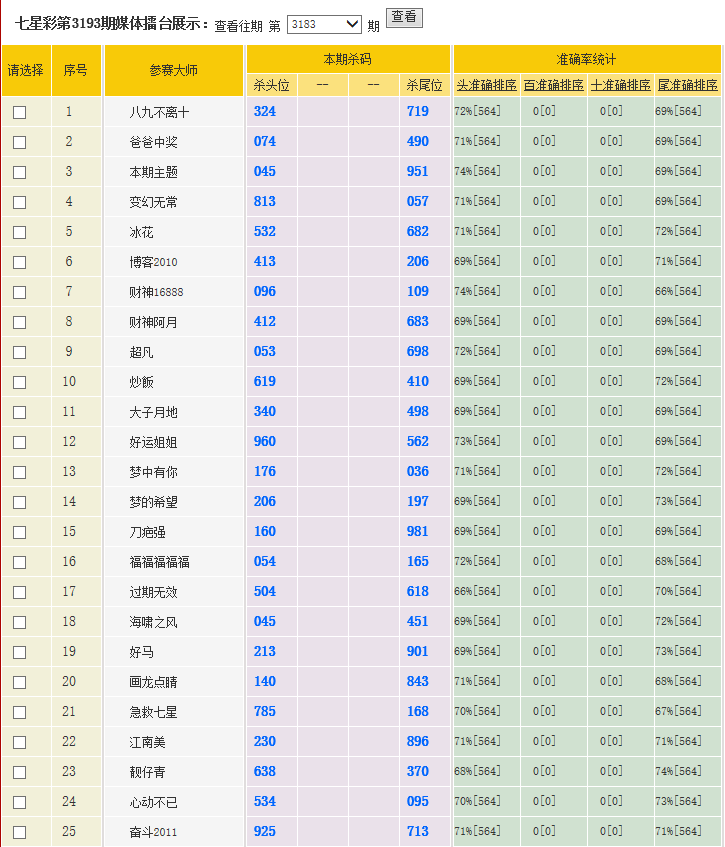Image resolution: width=725 pixels, height=847 pixels.
Task: Sort by 百准确排序 column
Action: click(x=553, y=86)
